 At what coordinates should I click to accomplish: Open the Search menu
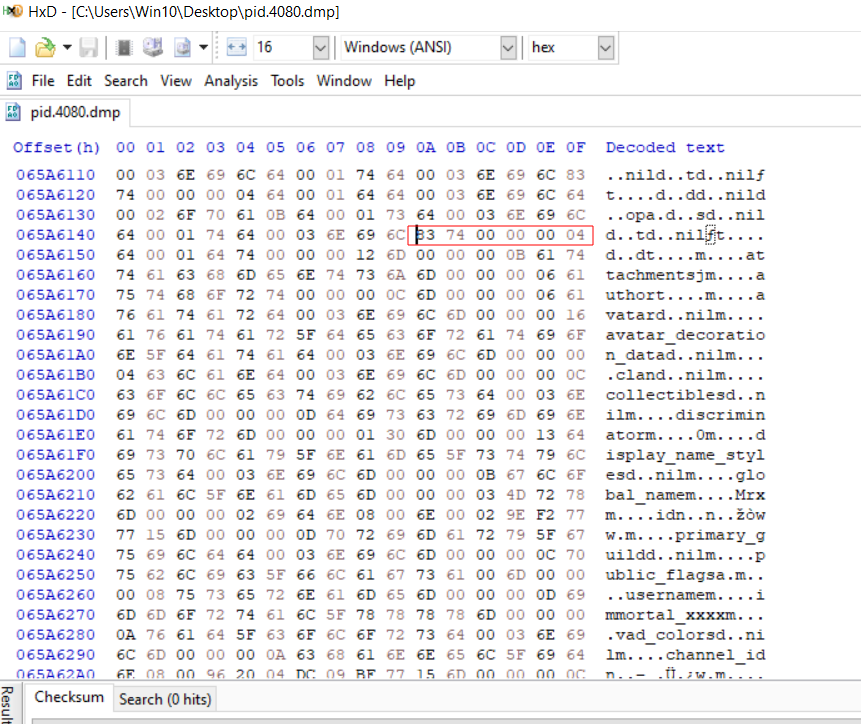pos(126,81)
